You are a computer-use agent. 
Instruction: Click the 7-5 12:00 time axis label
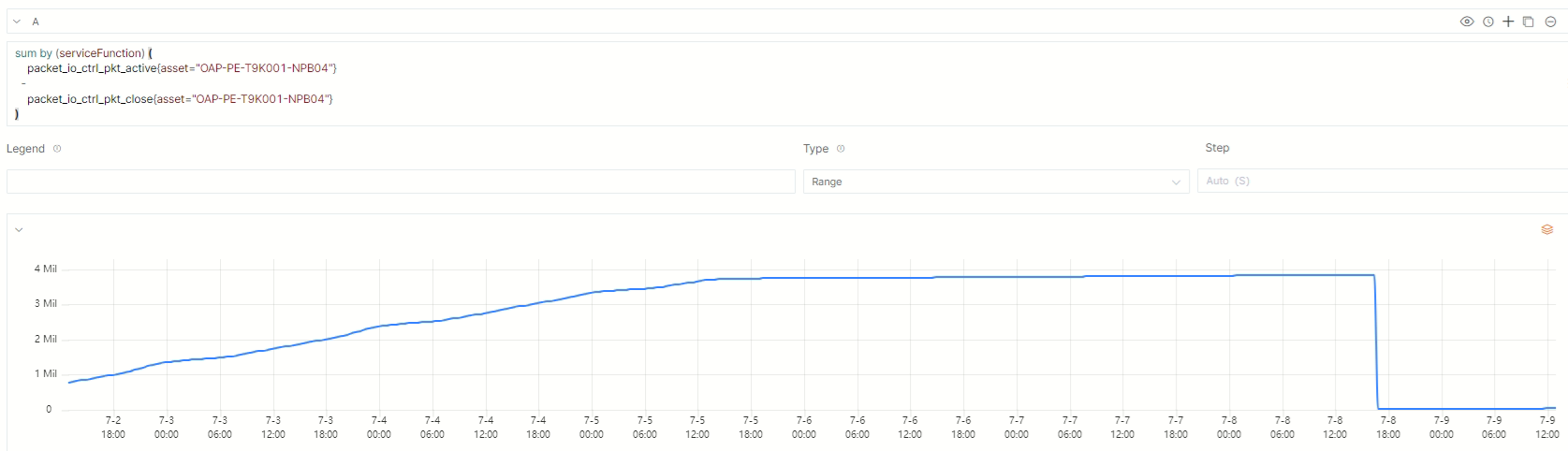click(697, 428)
